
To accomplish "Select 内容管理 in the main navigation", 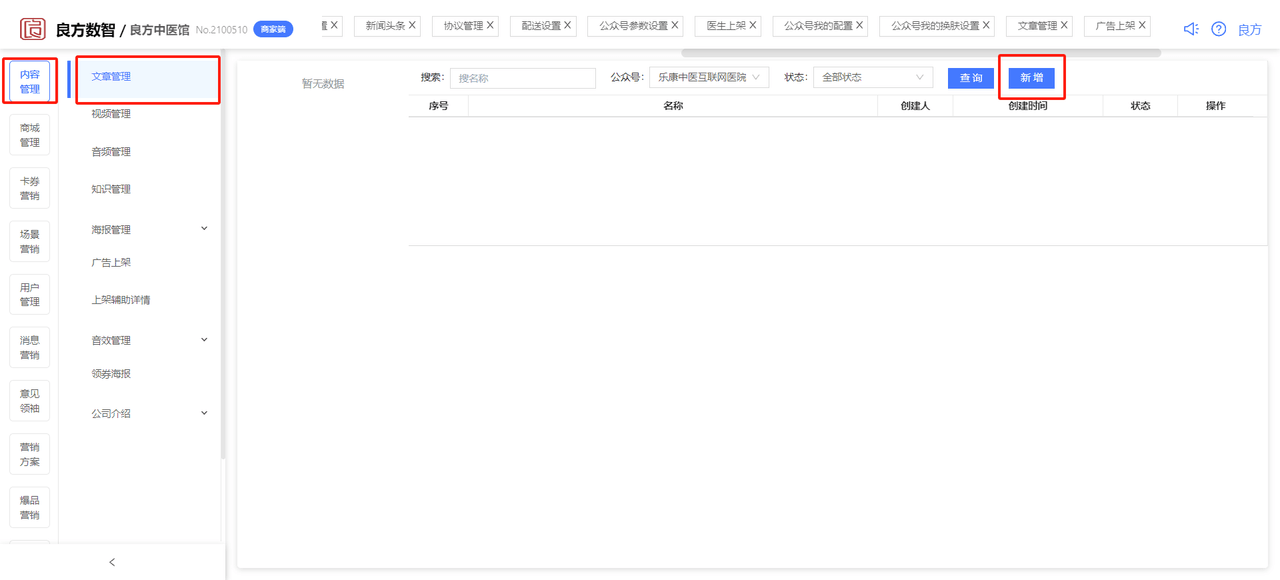I will [30, 82].
